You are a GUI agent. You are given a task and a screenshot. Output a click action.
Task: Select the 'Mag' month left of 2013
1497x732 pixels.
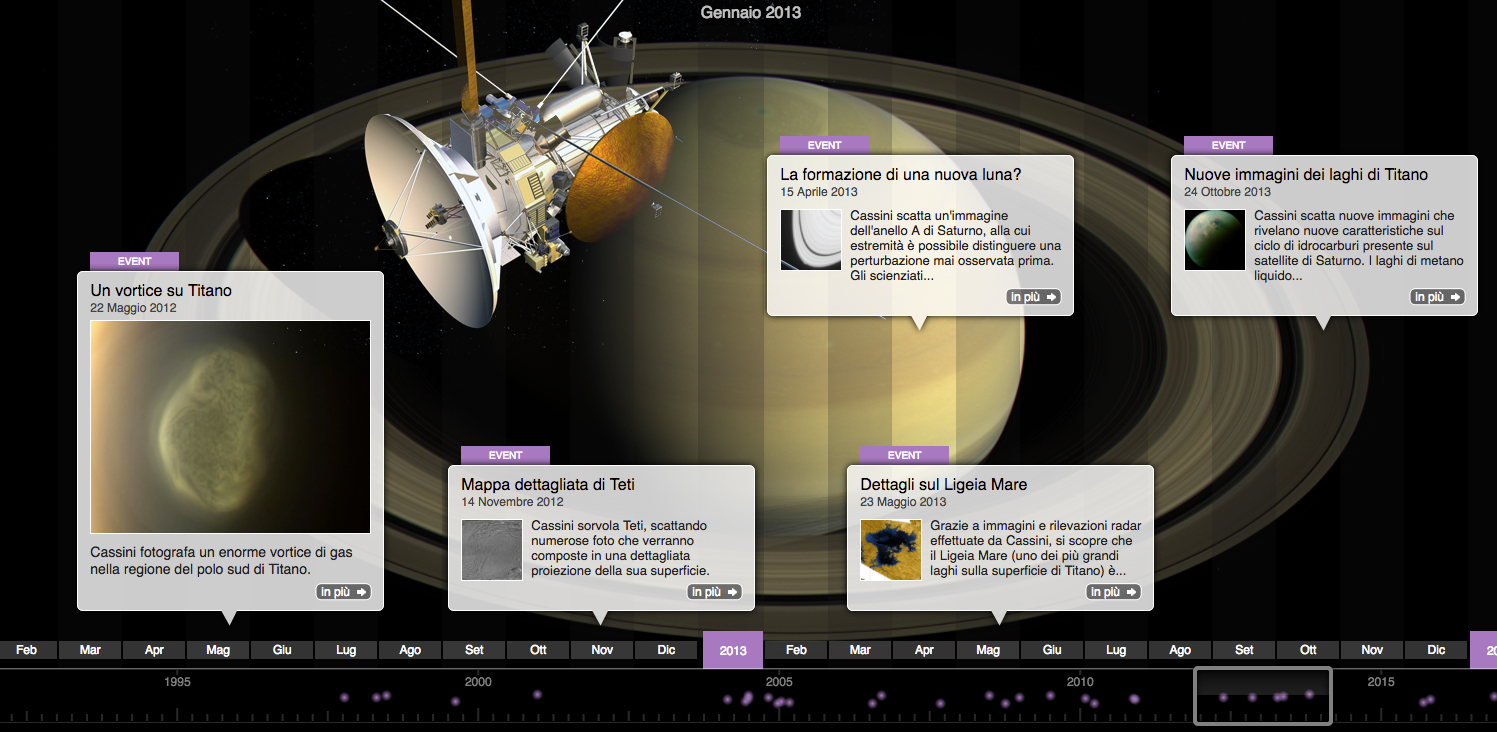(218, 650)
